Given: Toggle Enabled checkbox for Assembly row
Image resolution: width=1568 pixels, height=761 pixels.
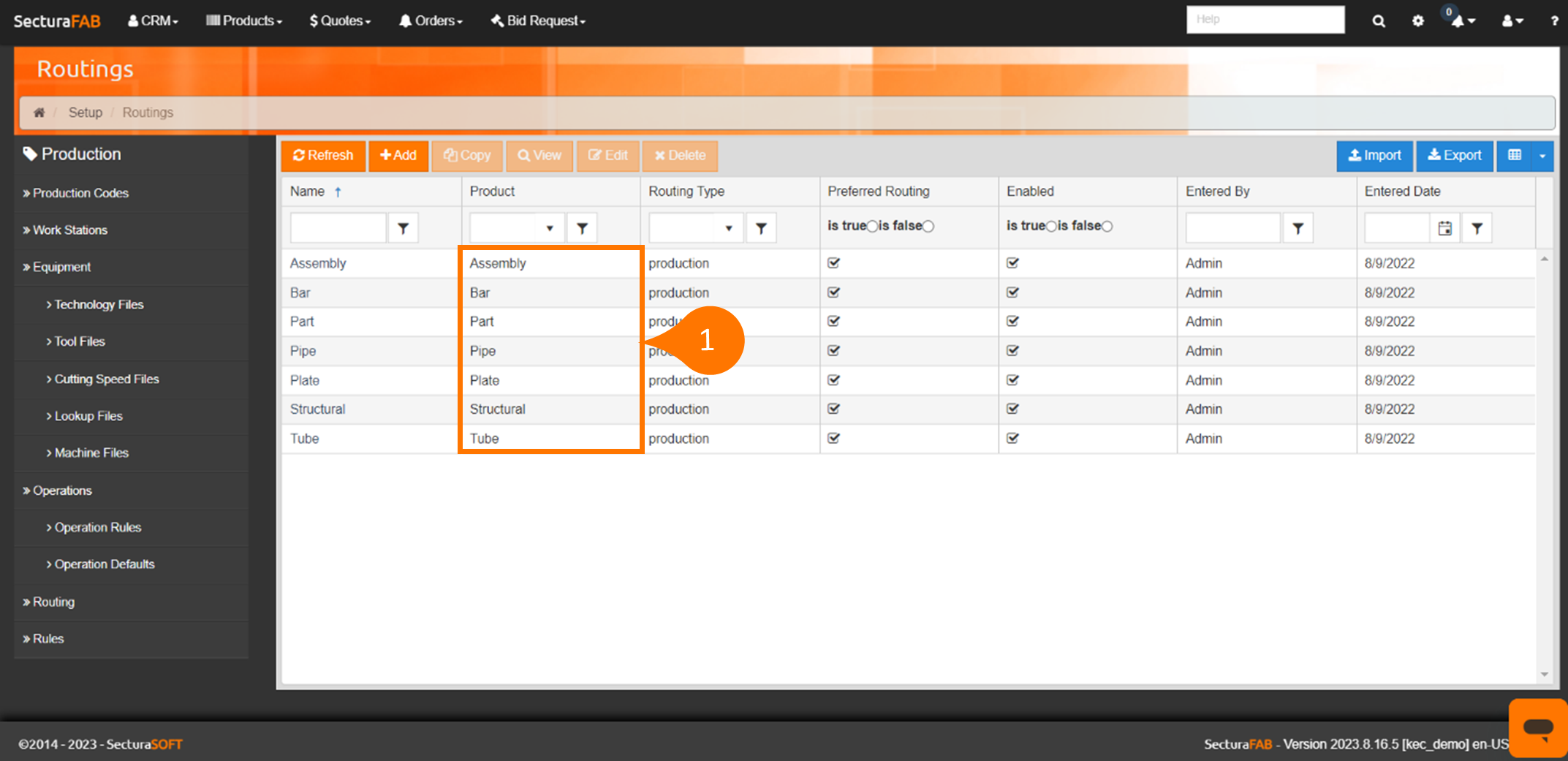Looking at the screenshot, I should point(1012,263).
